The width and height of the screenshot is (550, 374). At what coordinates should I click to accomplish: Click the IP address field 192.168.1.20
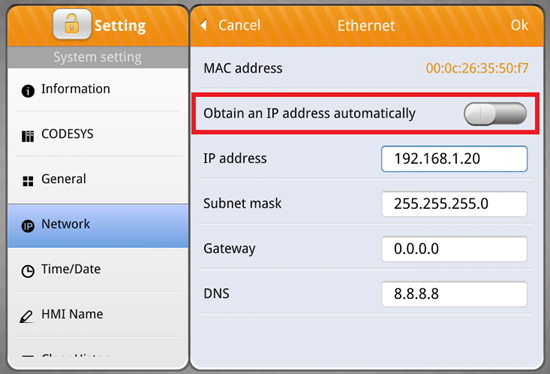click(454, 159)
